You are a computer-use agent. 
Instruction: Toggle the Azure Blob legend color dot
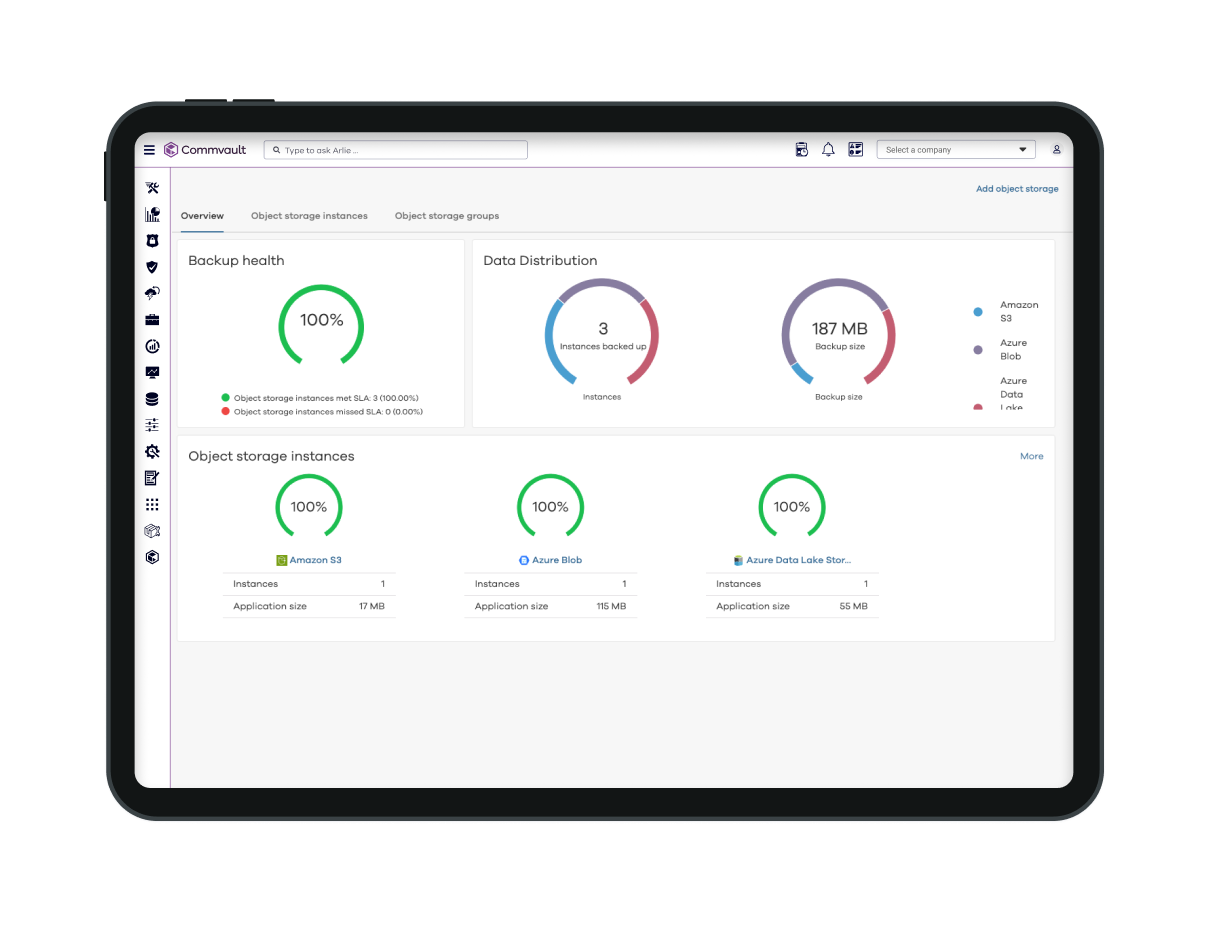pos(978,350)
